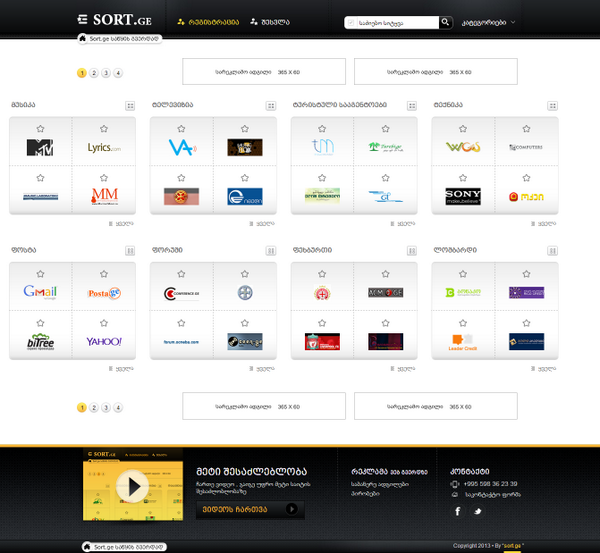This screenshot has height=553, width=600.
Task: Open the Liverpool football club tile
Action: coord(322,342)
